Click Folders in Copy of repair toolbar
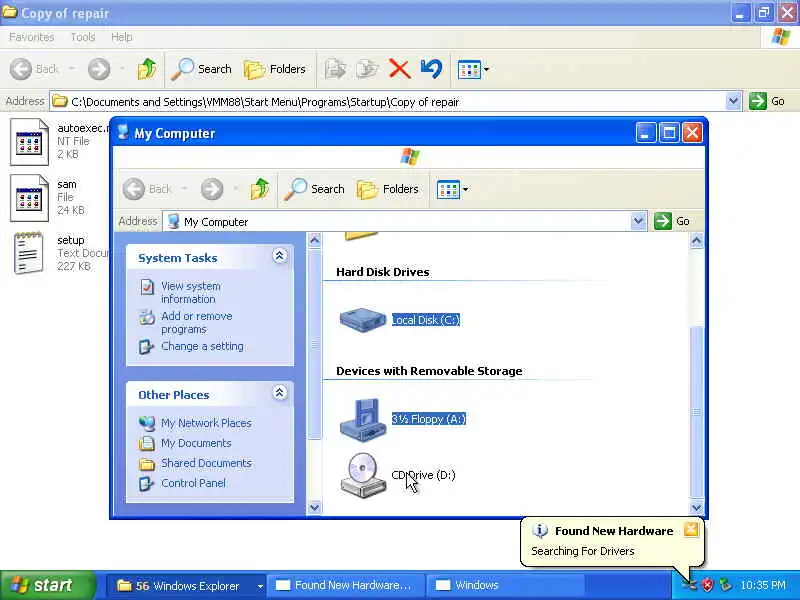This screenshot has width=800, height=600. point(275,69)
